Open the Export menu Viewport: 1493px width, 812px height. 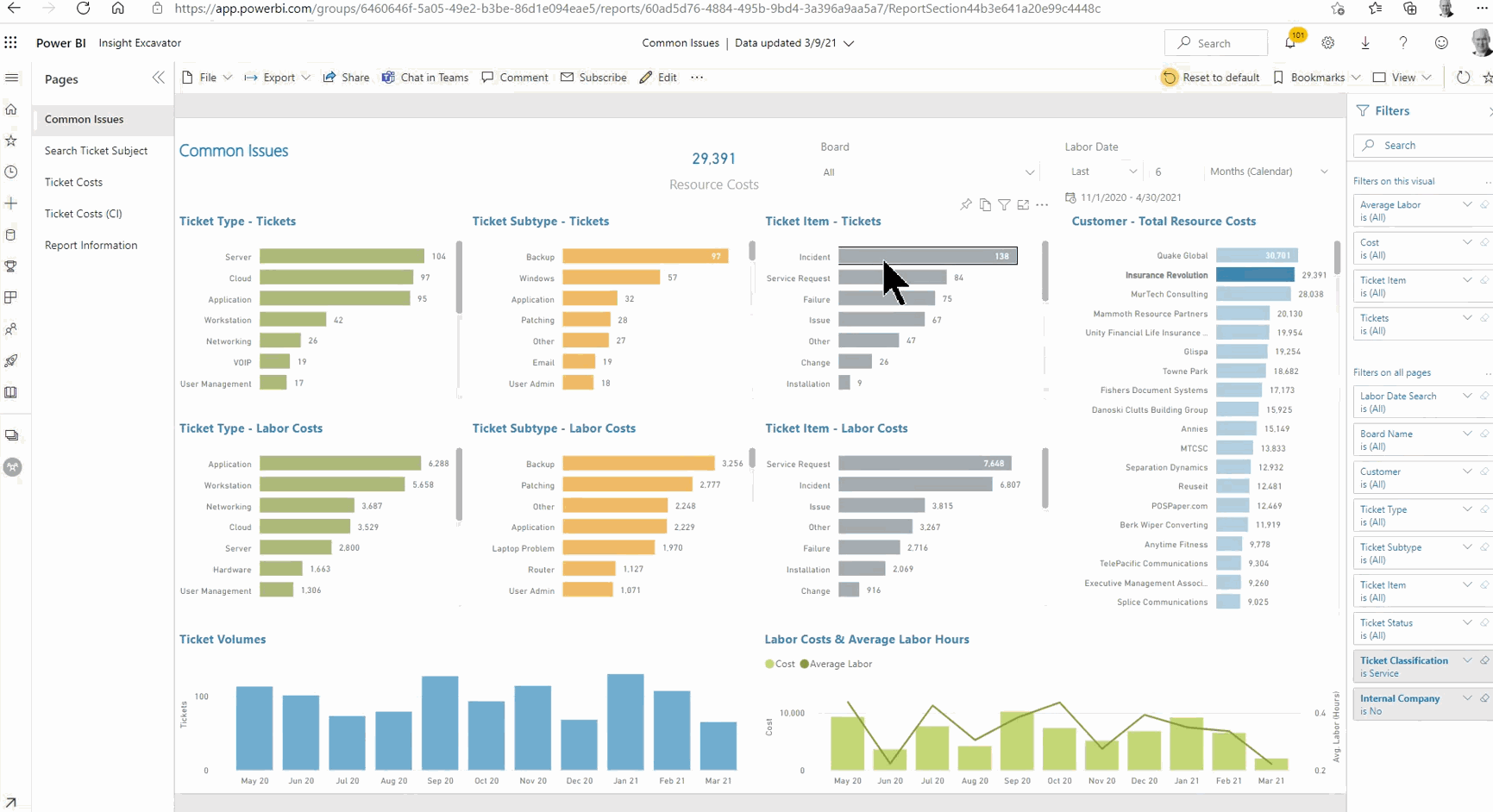pyautogui.click(x=278, y=78)
